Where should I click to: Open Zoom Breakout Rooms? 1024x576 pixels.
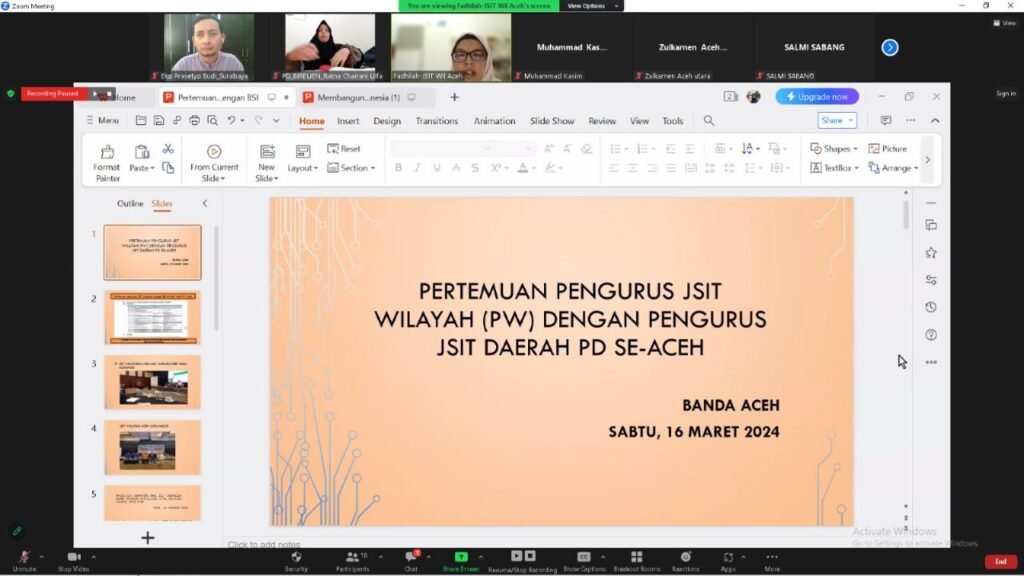point(636,561)
